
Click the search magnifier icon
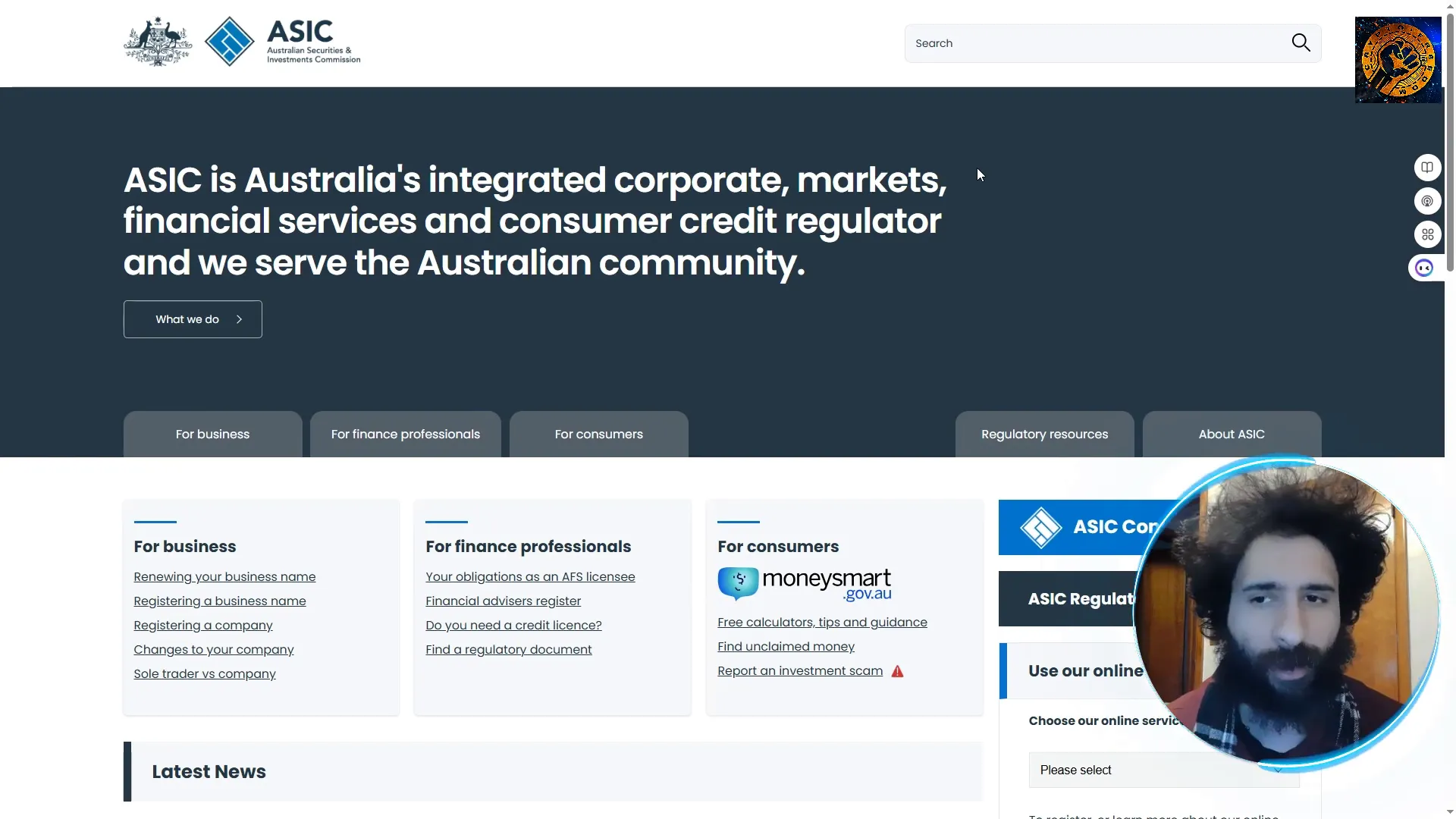pos(1301,43)
